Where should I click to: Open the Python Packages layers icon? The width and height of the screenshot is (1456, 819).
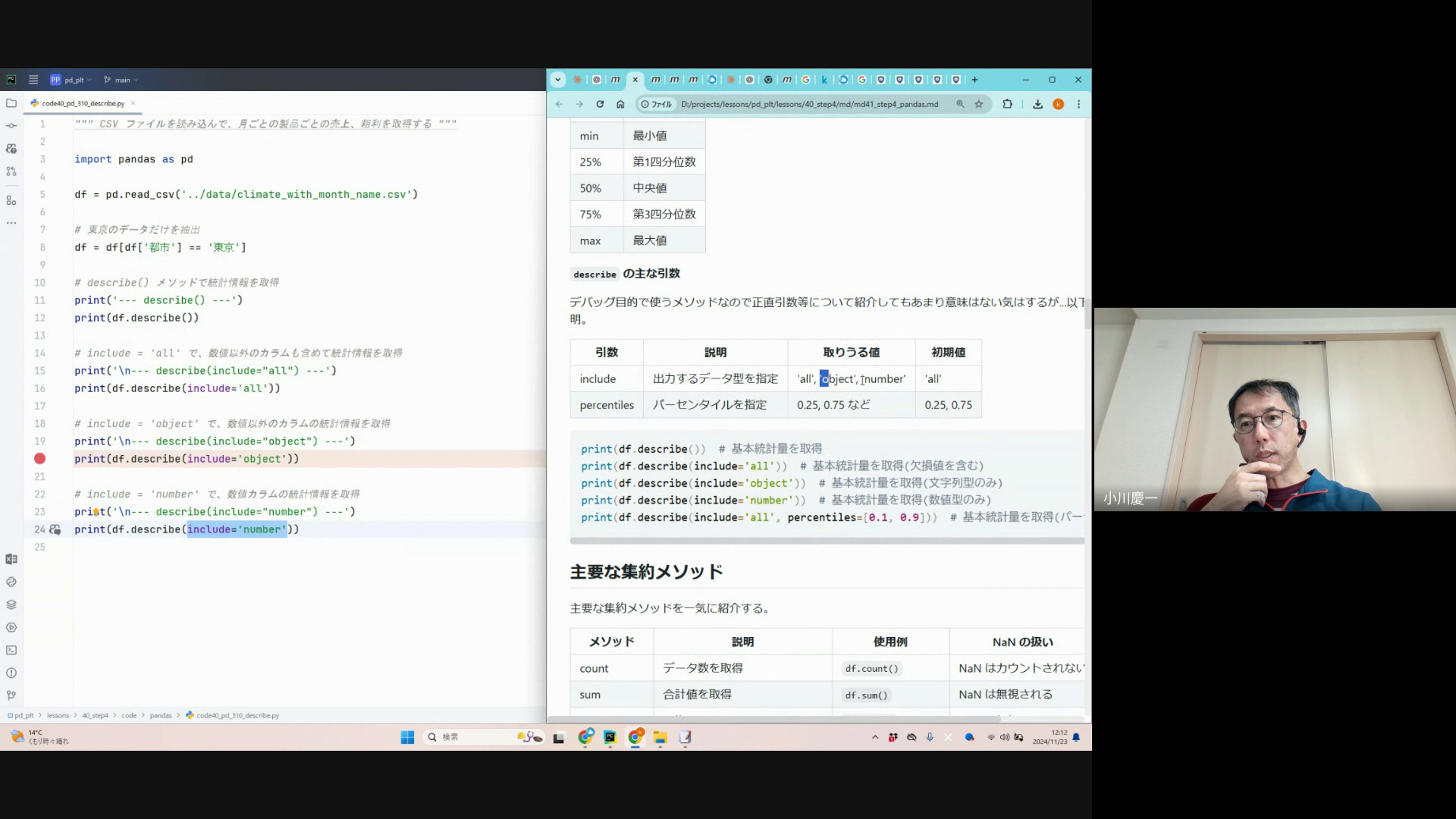[x=11, y=605]
